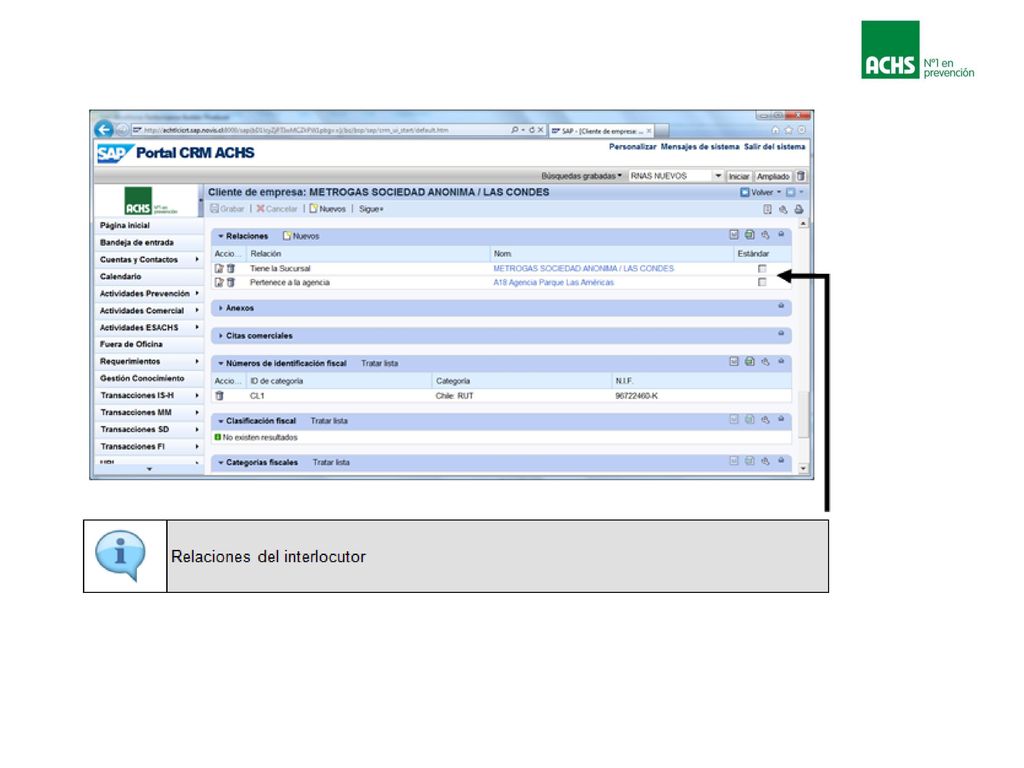
Task: Check Estándar box for Tiene la Sucursal
Action: point(762,268)
